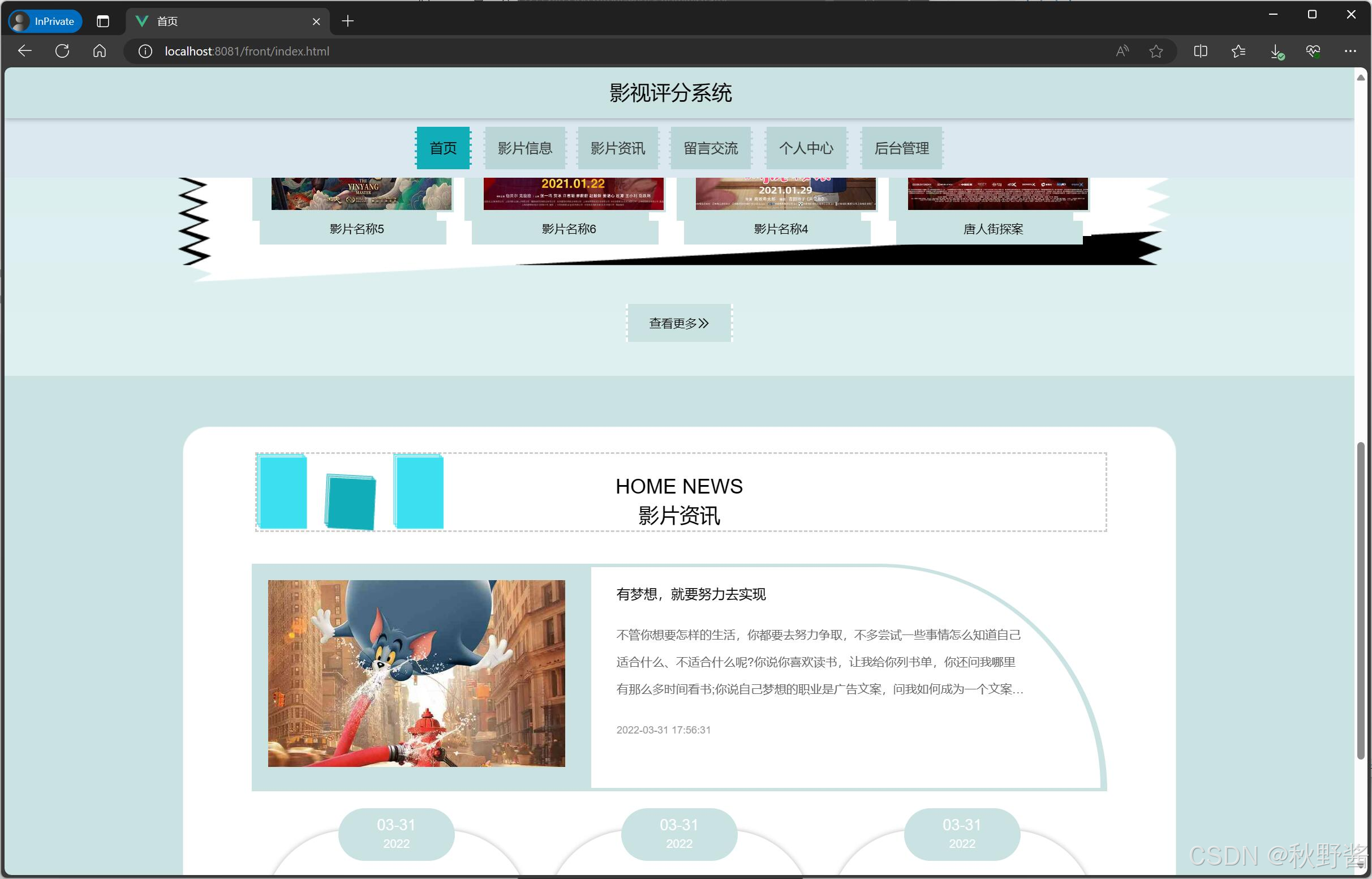1372x879 pixels.
Task: Click the Read aloud icon in address bar
Action: pos(1121,52)
